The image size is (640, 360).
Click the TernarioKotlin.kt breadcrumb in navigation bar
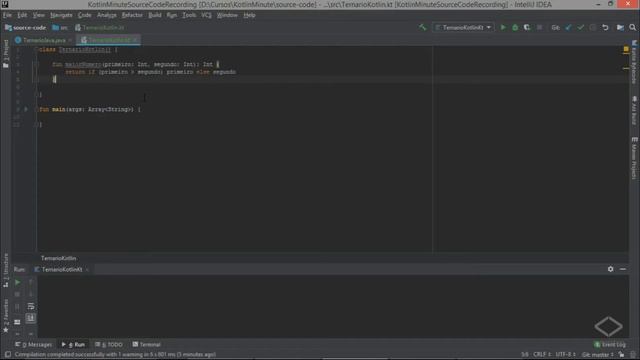(x=100, y=28)
